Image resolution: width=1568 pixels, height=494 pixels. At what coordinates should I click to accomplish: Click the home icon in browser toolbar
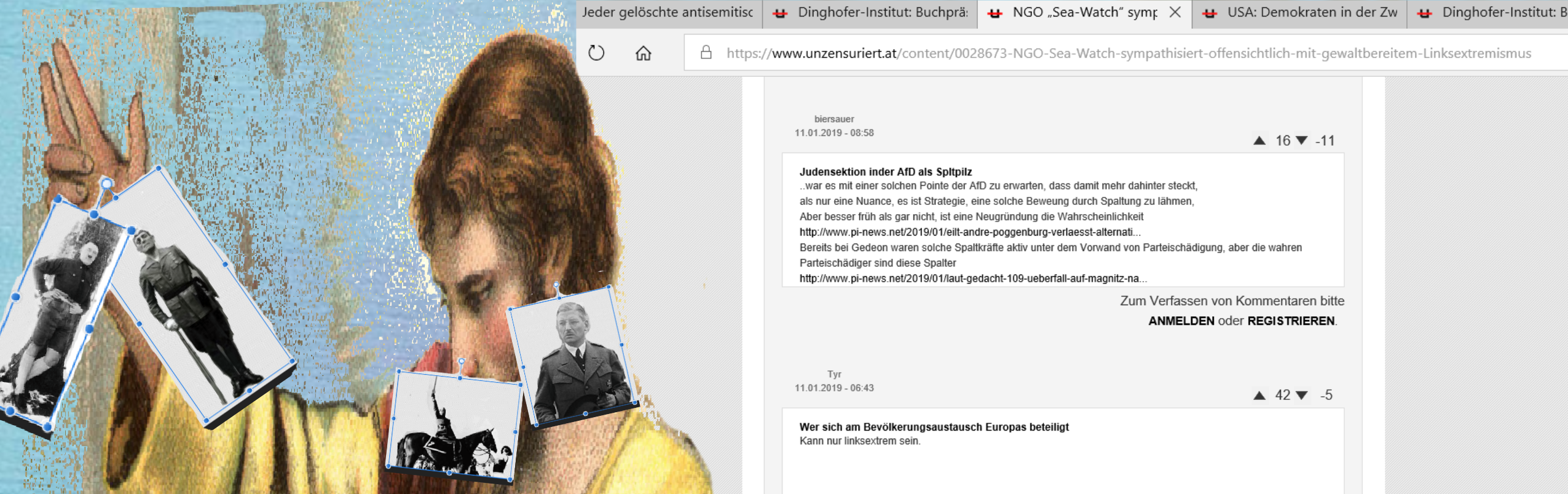tap(643, 53)
